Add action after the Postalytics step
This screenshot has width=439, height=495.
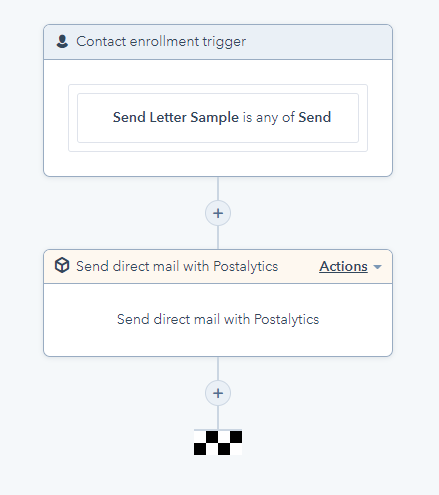click(218, 393)
